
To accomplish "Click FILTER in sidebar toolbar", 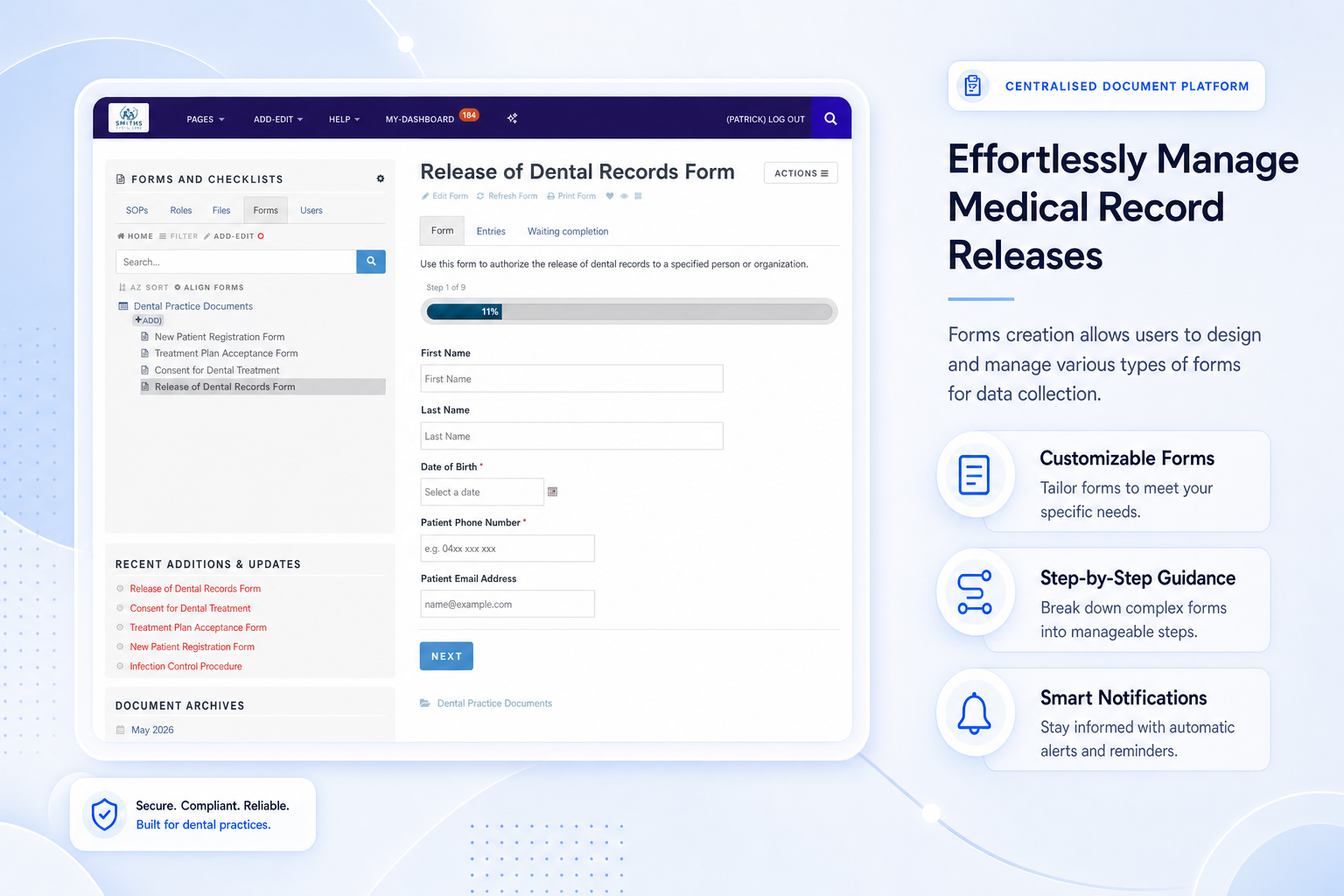I will tap(178, 236).
